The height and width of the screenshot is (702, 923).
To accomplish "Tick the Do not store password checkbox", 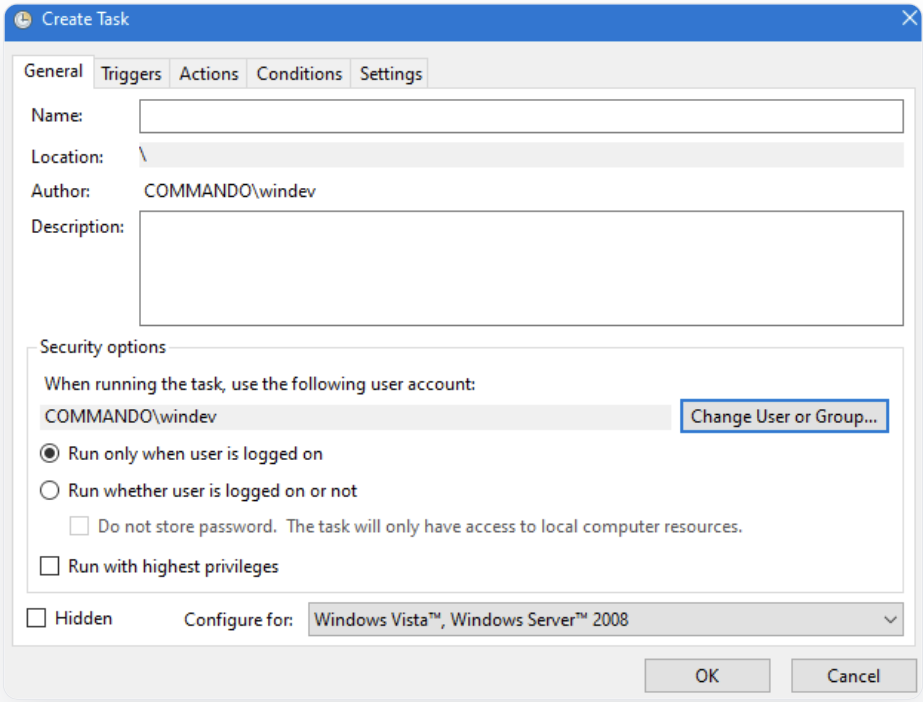I will point(80,526).
